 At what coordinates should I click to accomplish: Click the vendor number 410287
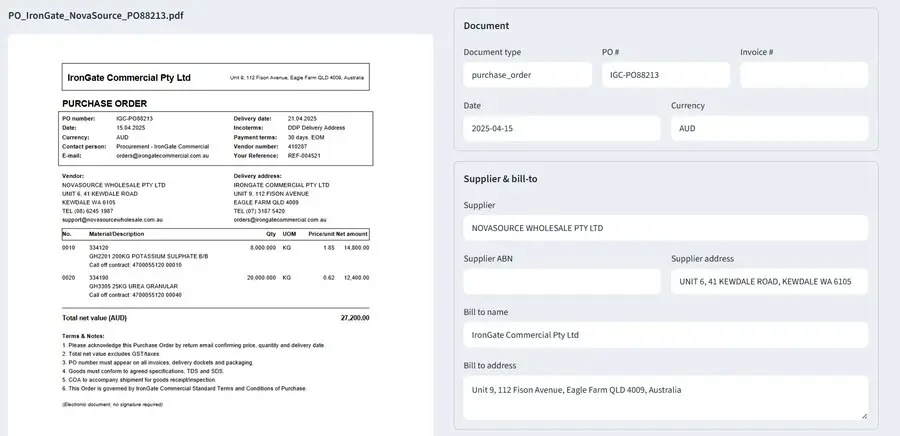click(297, 146)
